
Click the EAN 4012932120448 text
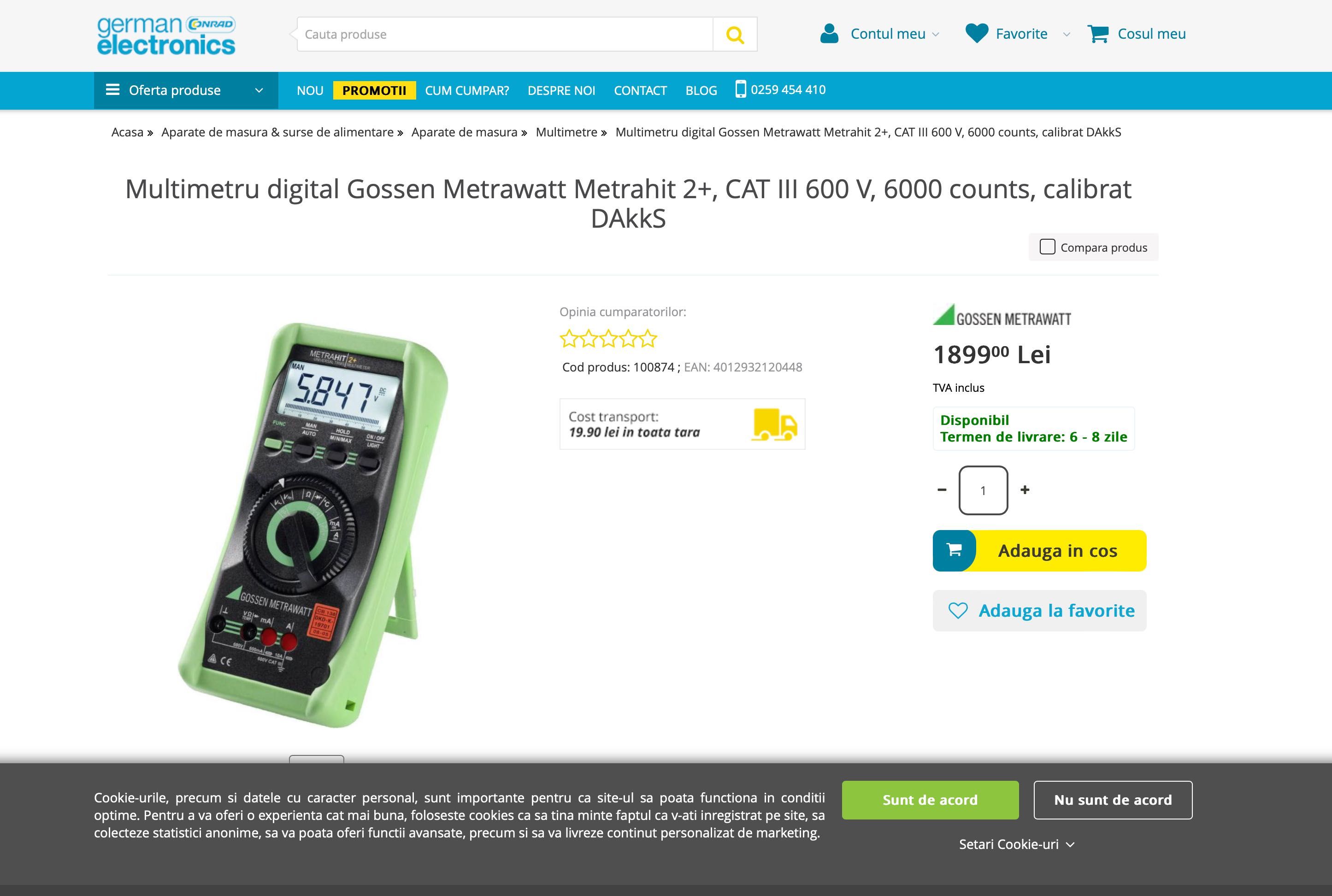click(x=743, y=367)
